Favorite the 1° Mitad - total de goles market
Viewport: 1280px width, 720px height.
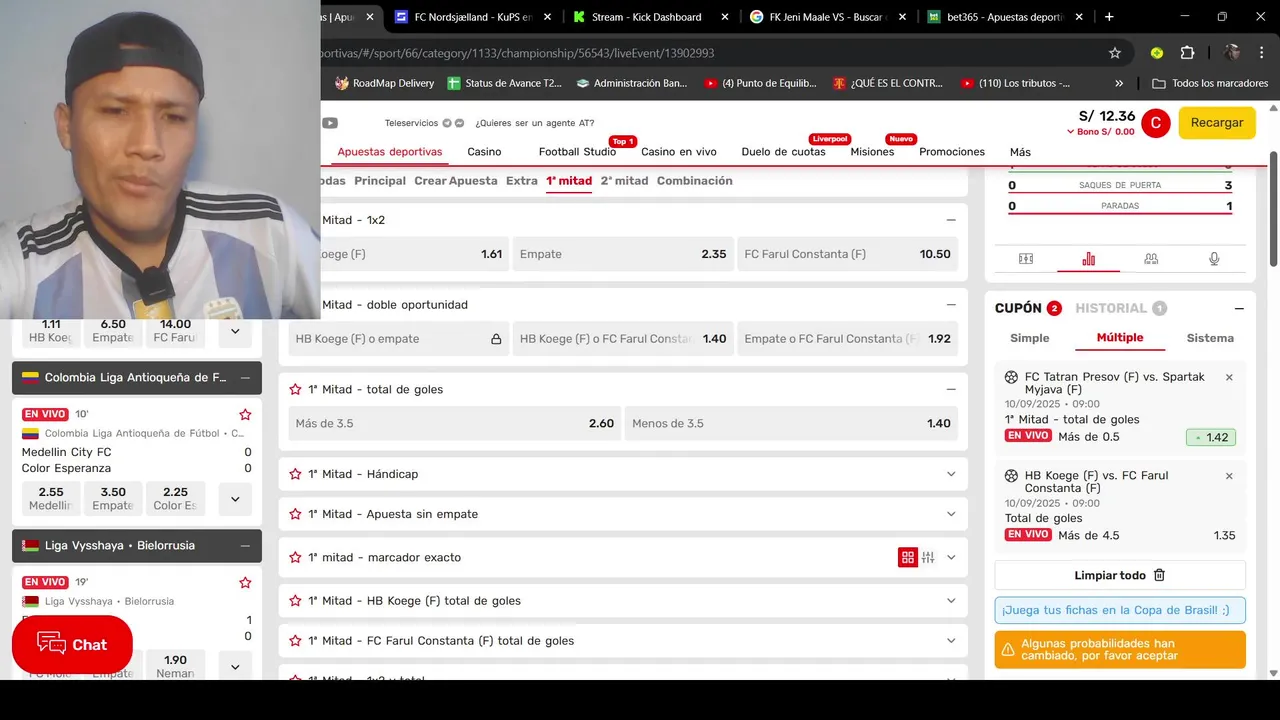click(295, 390)
